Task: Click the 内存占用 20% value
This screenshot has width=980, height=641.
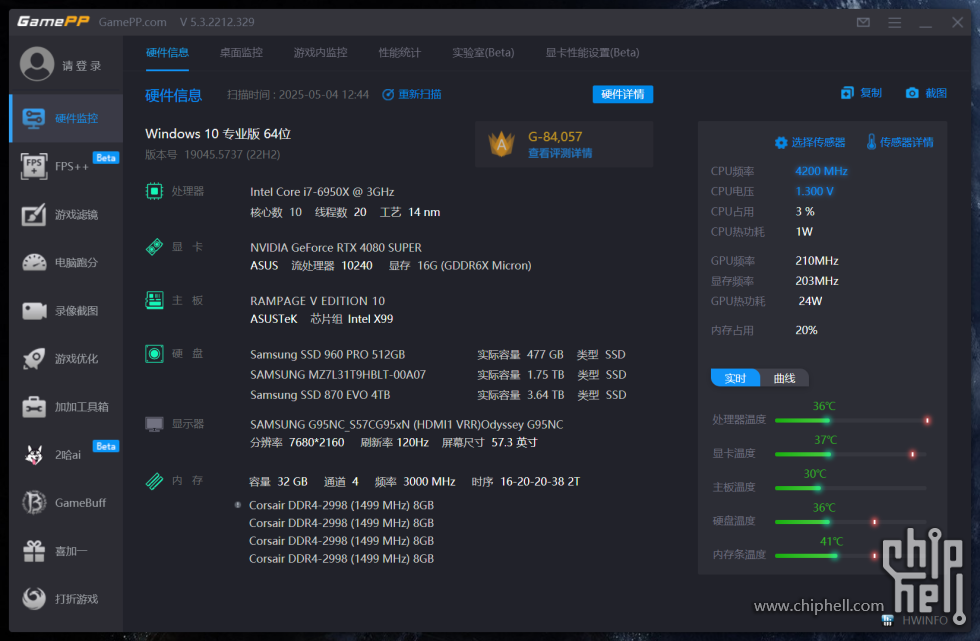Action: [806, 330]
